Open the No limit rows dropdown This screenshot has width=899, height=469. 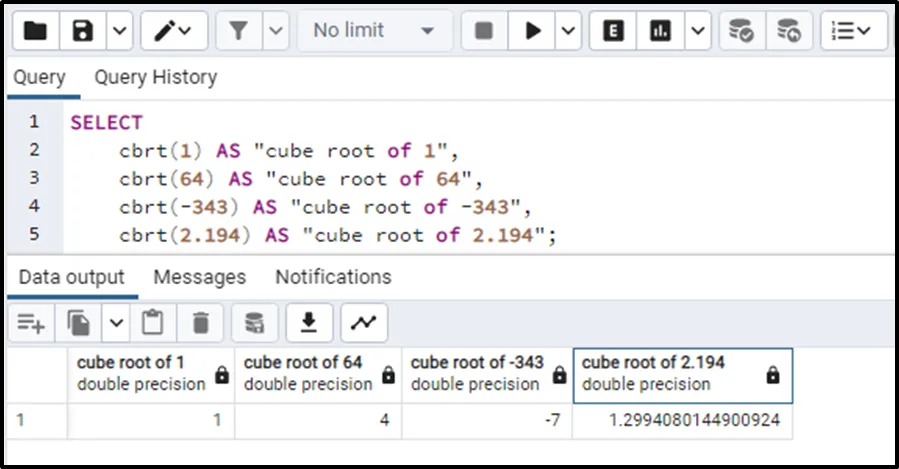(373, 31)
